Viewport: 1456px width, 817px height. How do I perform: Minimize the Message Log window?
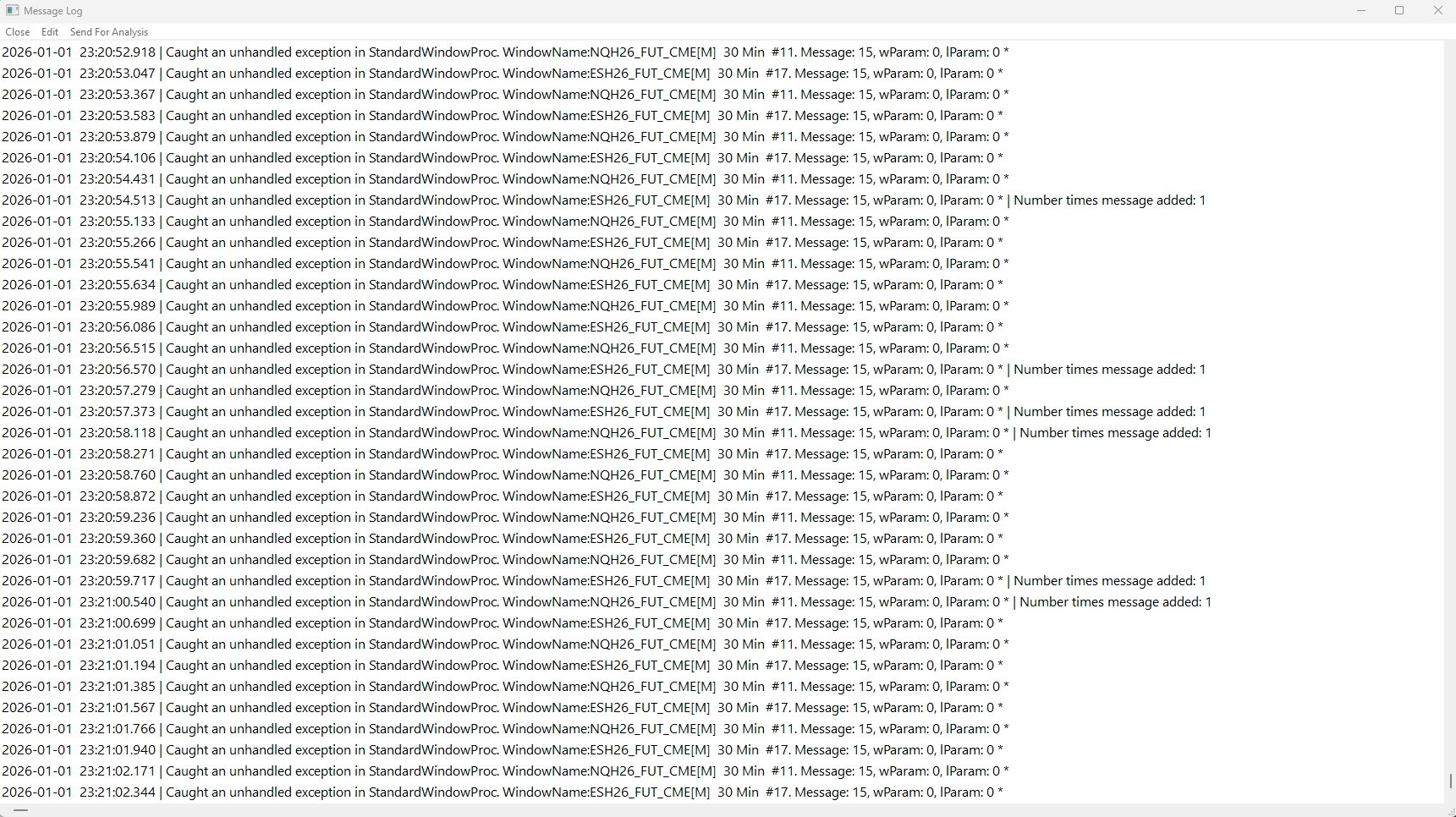(x=1361, y=10)
